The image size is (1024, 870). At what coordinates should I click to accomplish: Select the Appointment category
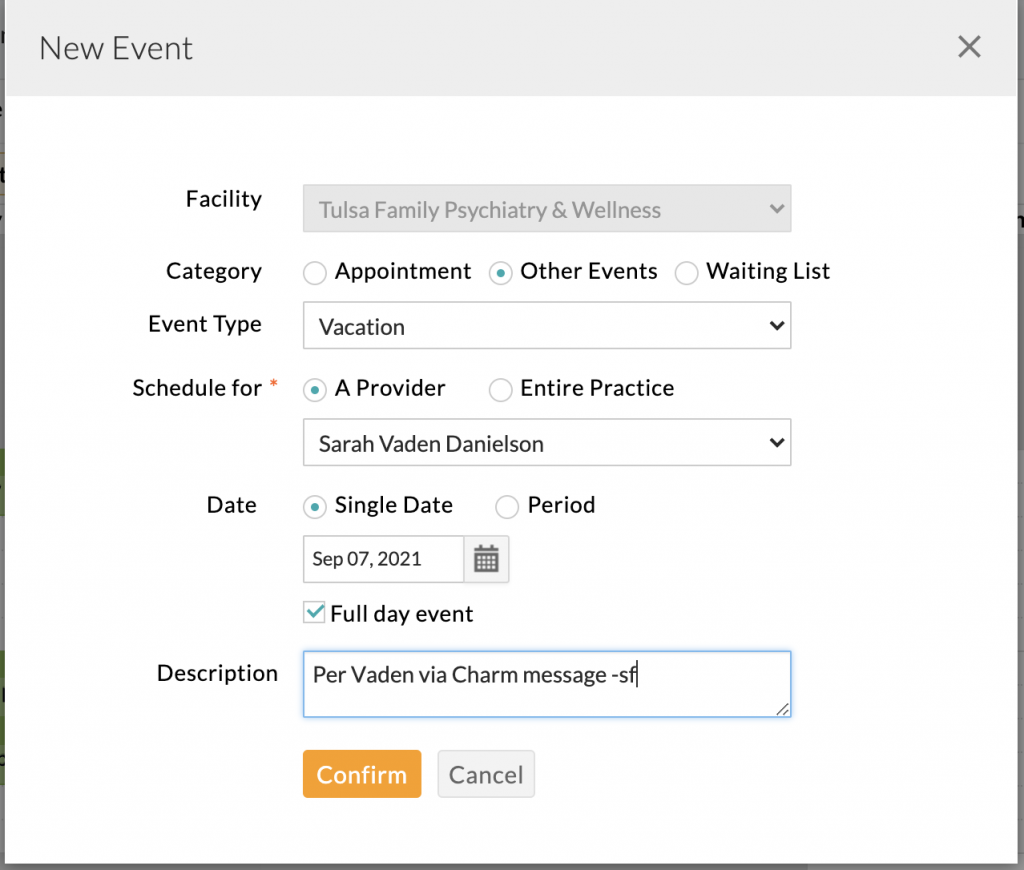tap(315, 272)
